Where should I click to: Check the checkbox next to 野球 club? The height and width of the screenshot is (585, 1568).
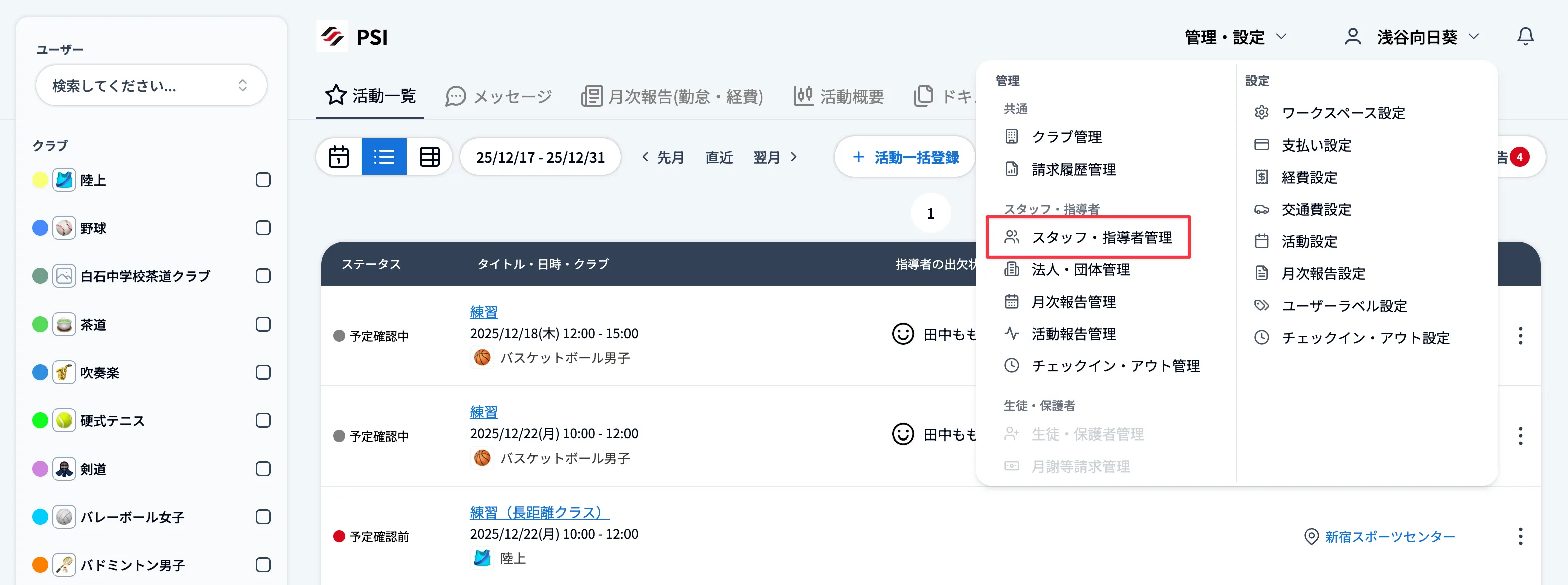pos(263,228)
